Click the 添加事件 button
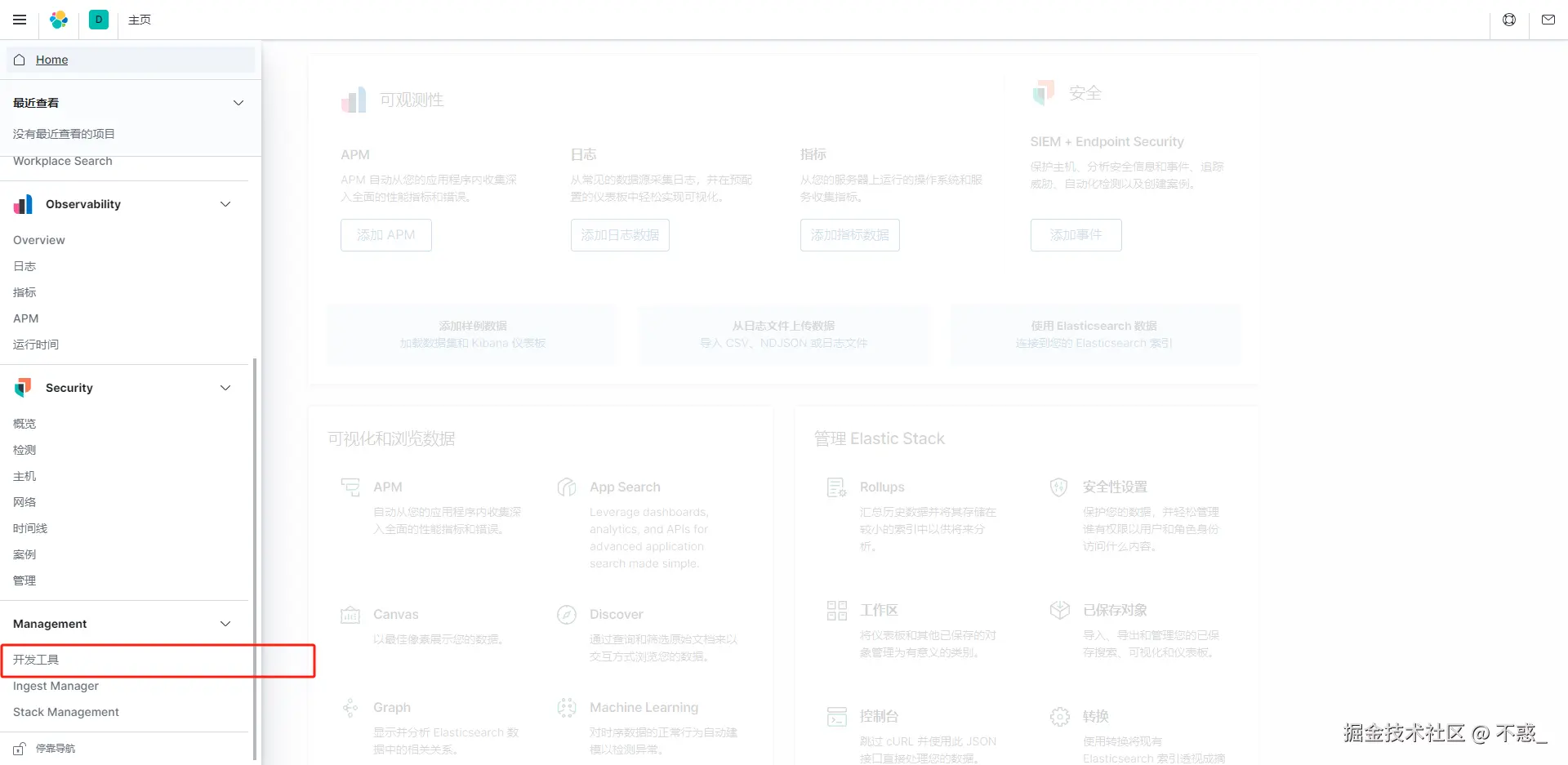Viewport: 1568px width, 765px height. pyautogui.click(x=1076, y=235)
